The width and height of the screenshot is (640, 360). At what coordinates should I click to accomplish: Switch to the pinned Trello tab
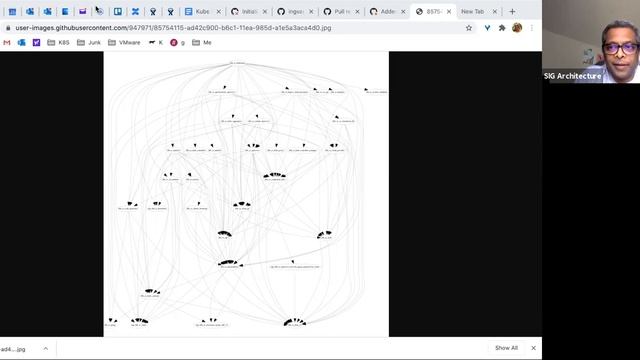click(x=118, y=12)
